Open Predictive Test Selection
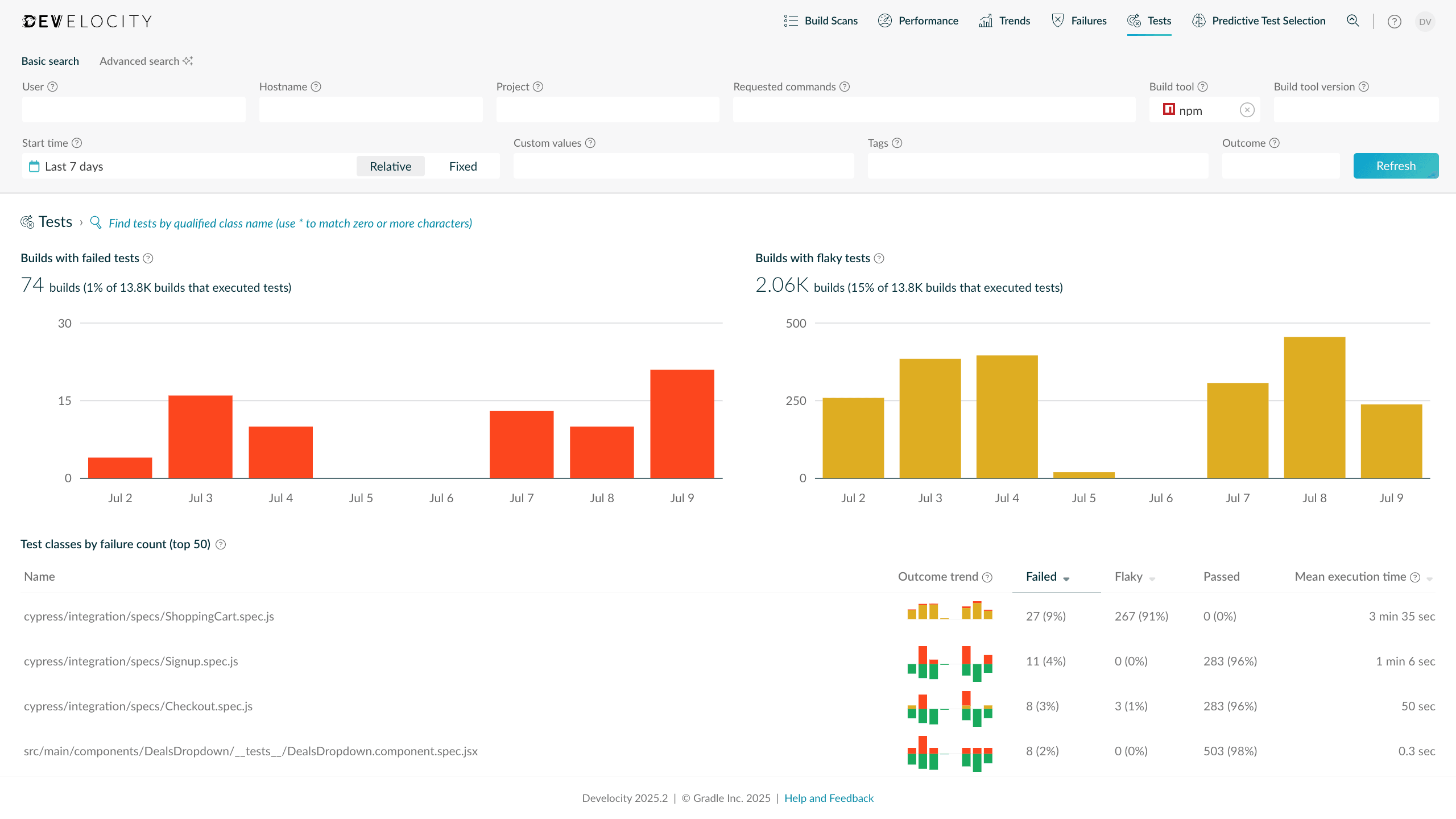The width and height of the screenshot is (1456, 819). pyautogui.click(x=1268, y=20)
